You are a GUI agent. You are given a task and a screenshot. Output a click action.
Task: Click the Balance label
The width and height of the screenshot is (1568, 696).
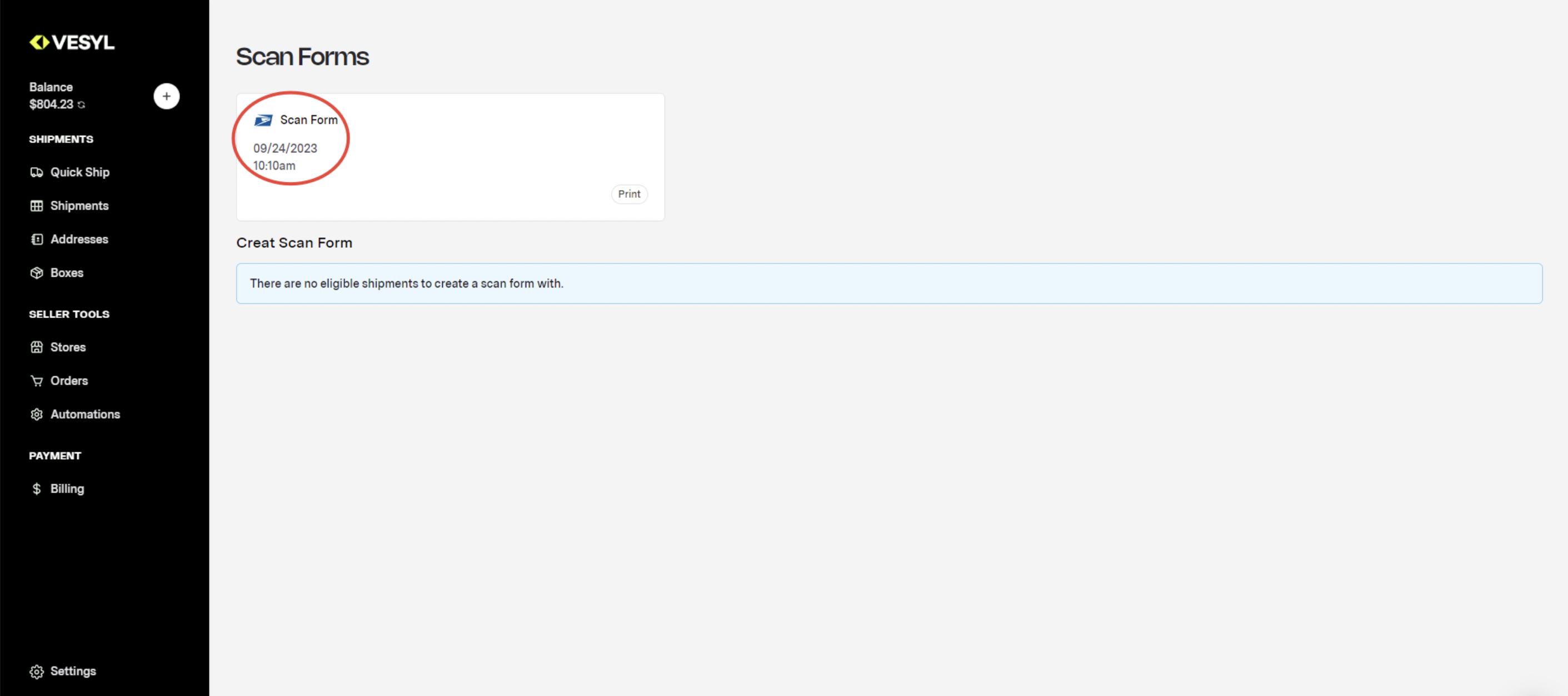point(51,87)
